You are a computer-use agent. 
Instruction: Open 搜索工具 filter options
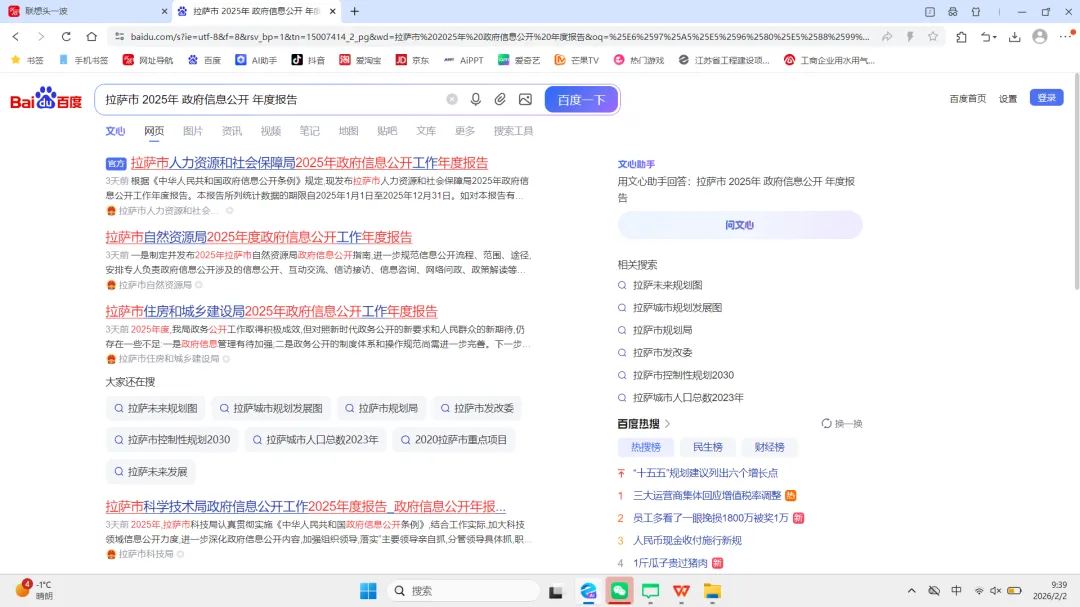point(513,131)
